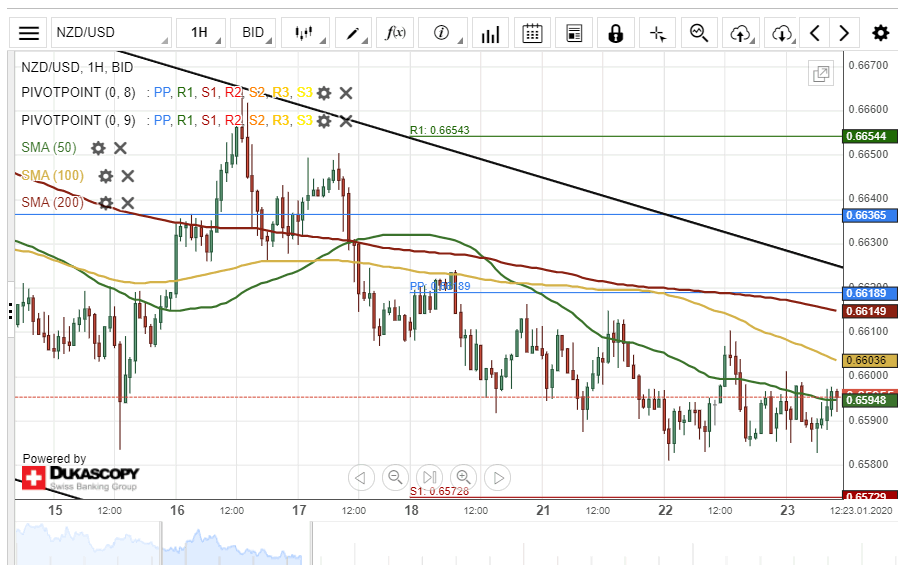Image resolution: width=910 pixels, height=568 pixels.
Task: Activate the crosshair cursor tool
Action: pos(658,32)
